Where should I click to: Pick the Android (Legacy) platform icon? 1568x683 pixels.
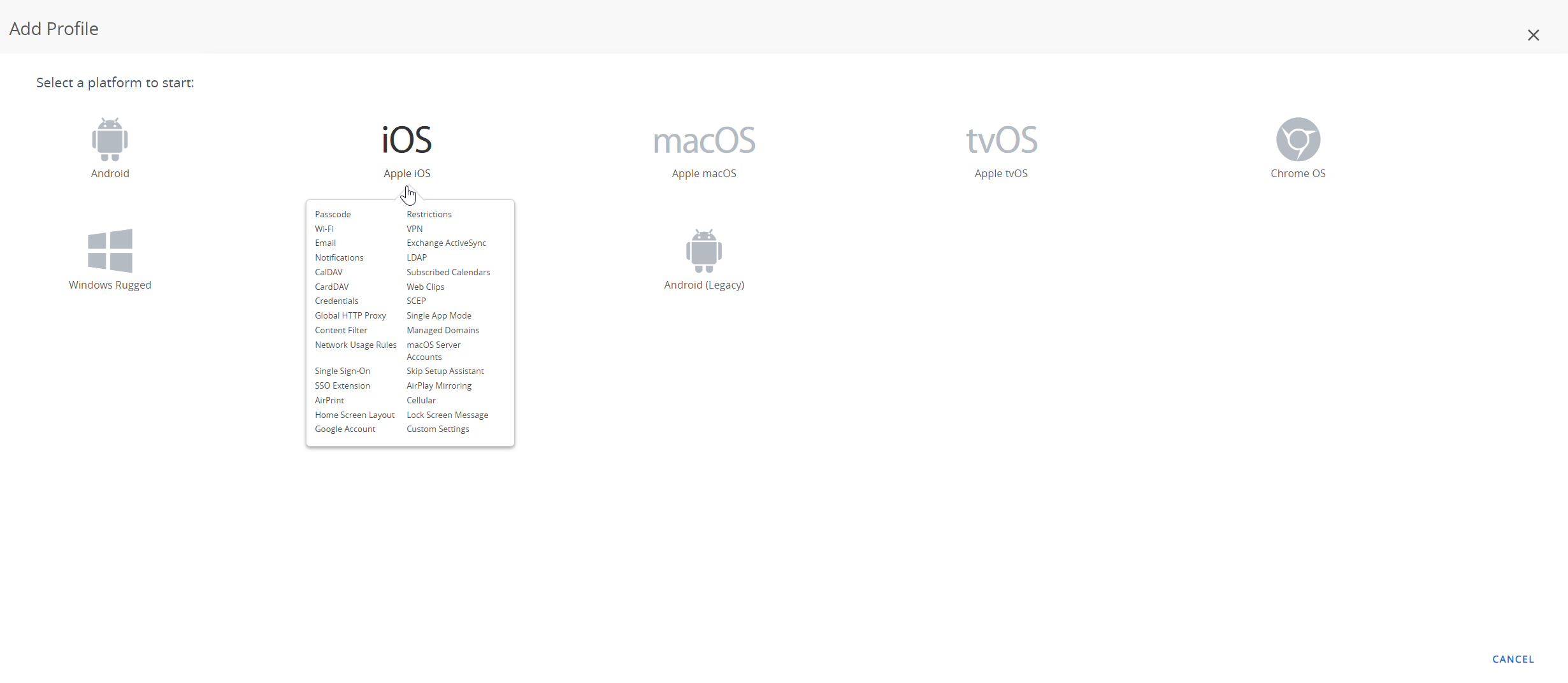(x=704, y=250)
